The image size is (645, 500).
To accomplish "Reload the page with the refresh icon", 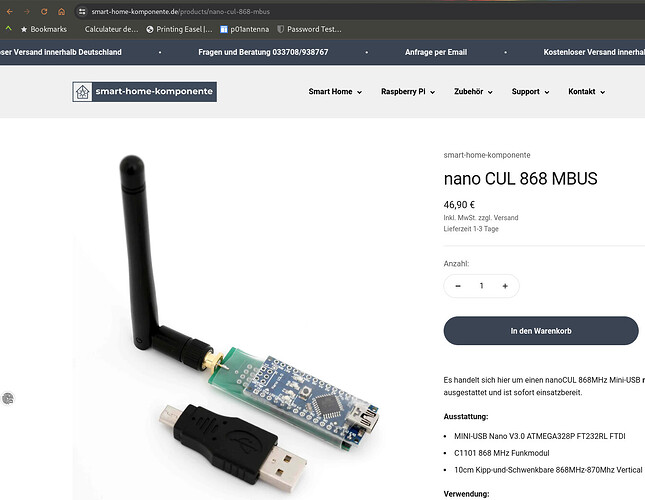I will pyautogui.click(x=44, y=12).
